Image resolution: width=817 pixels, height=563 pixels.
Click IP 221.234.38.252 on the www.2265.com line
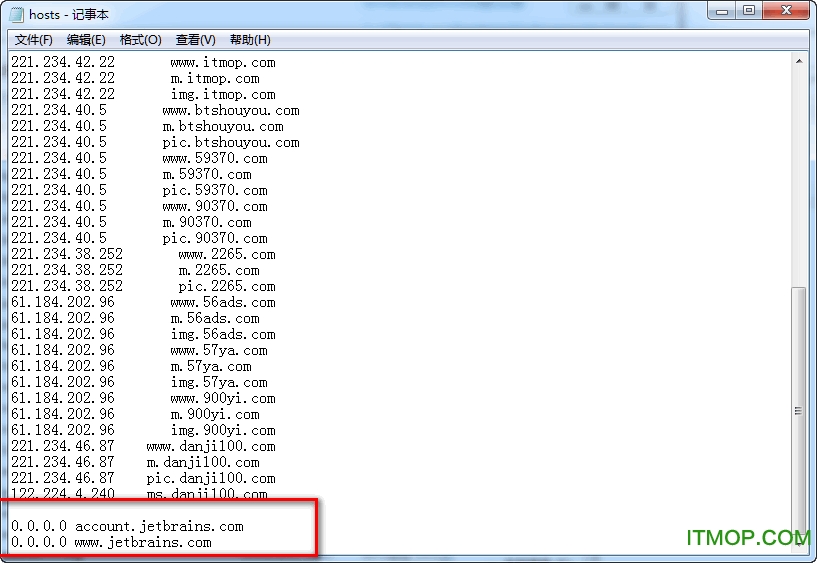pyautogui.click(x=67, y=254)
